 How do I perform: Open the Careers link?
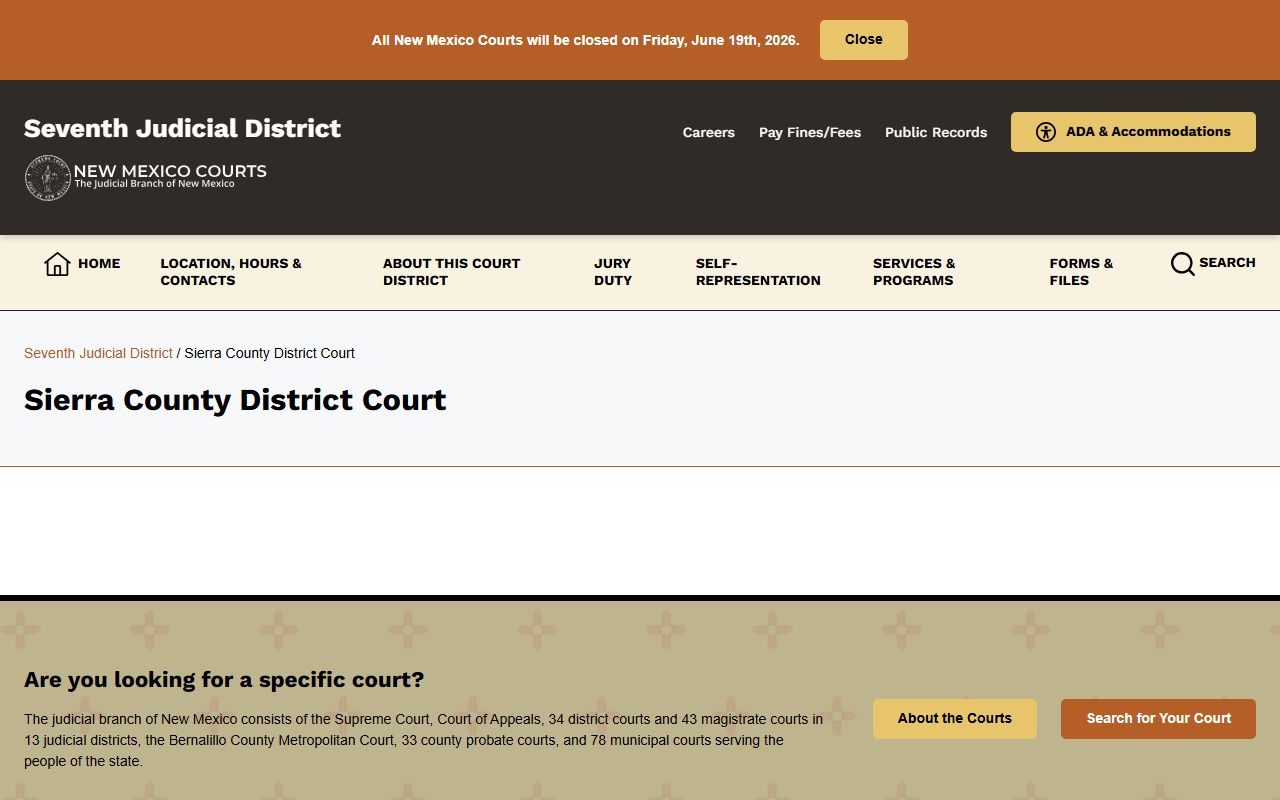[x=708, y=132]
